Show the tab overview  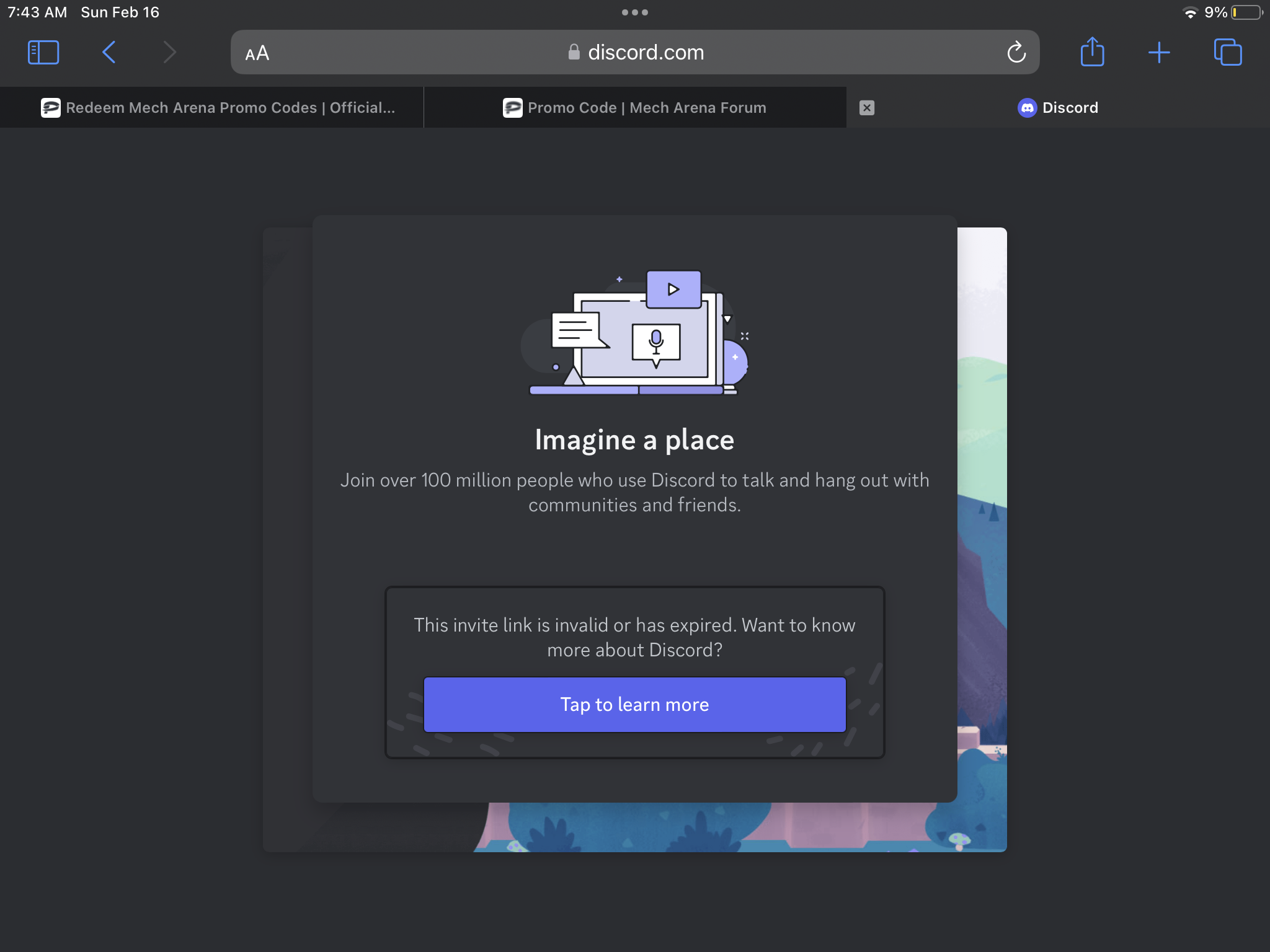coord(1227,52)
